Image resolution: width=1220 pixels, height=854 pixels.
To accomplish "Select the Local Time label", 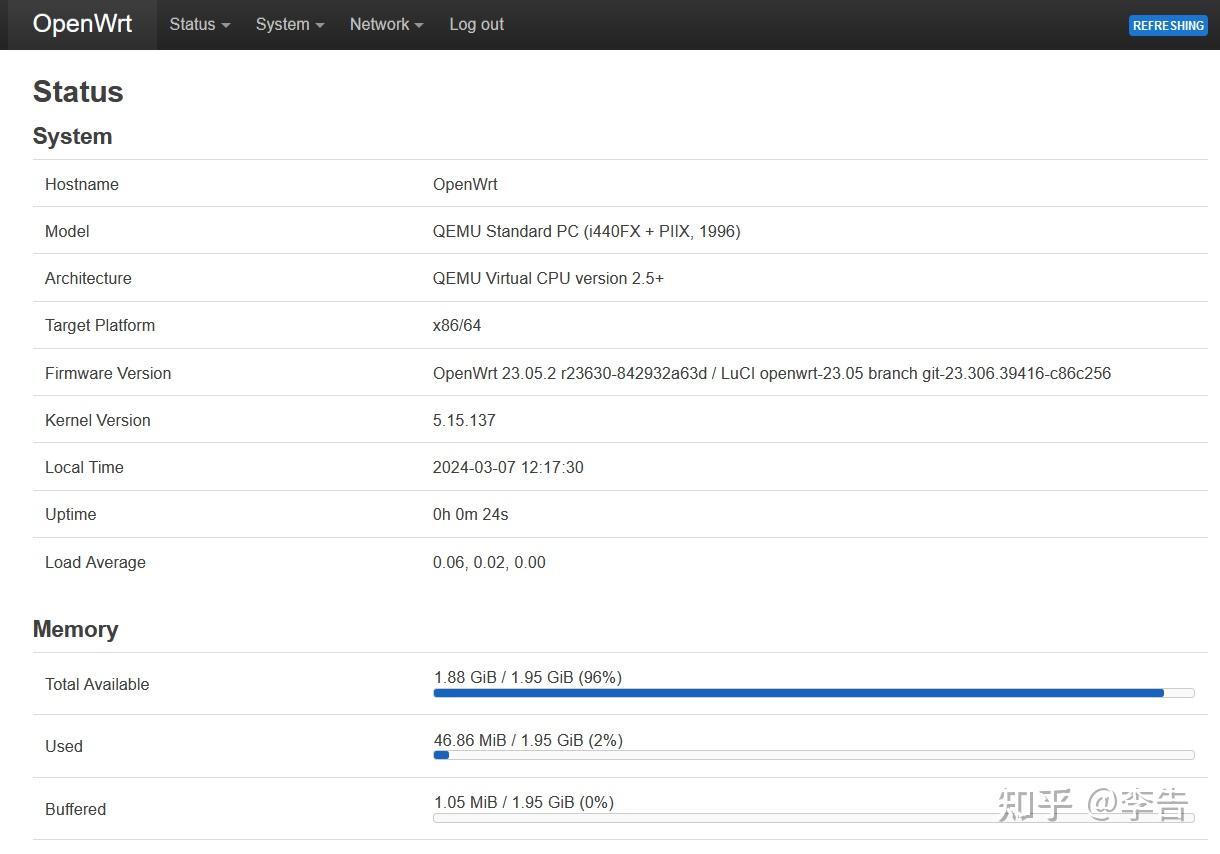I will [x=84, y=467].
